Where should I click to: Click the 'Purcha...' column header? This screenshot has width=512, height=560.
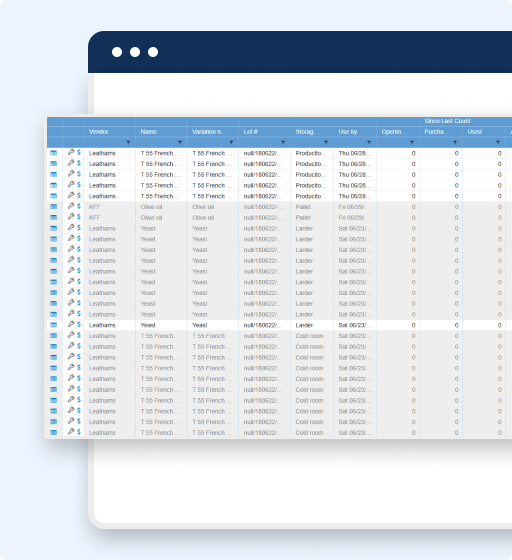click(x=437, y=132)
